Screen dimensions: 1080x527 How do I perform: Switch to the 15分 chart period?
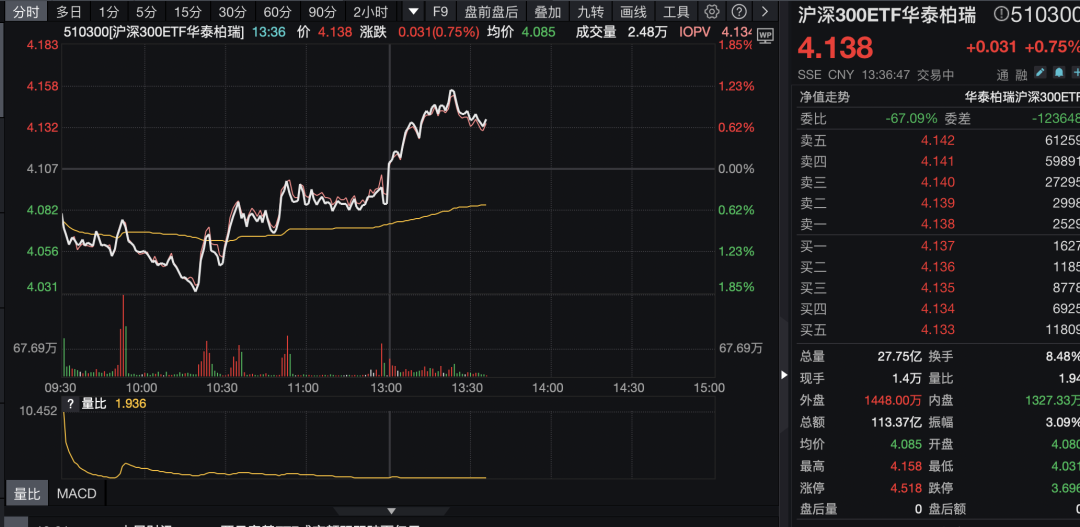(187, 12)
